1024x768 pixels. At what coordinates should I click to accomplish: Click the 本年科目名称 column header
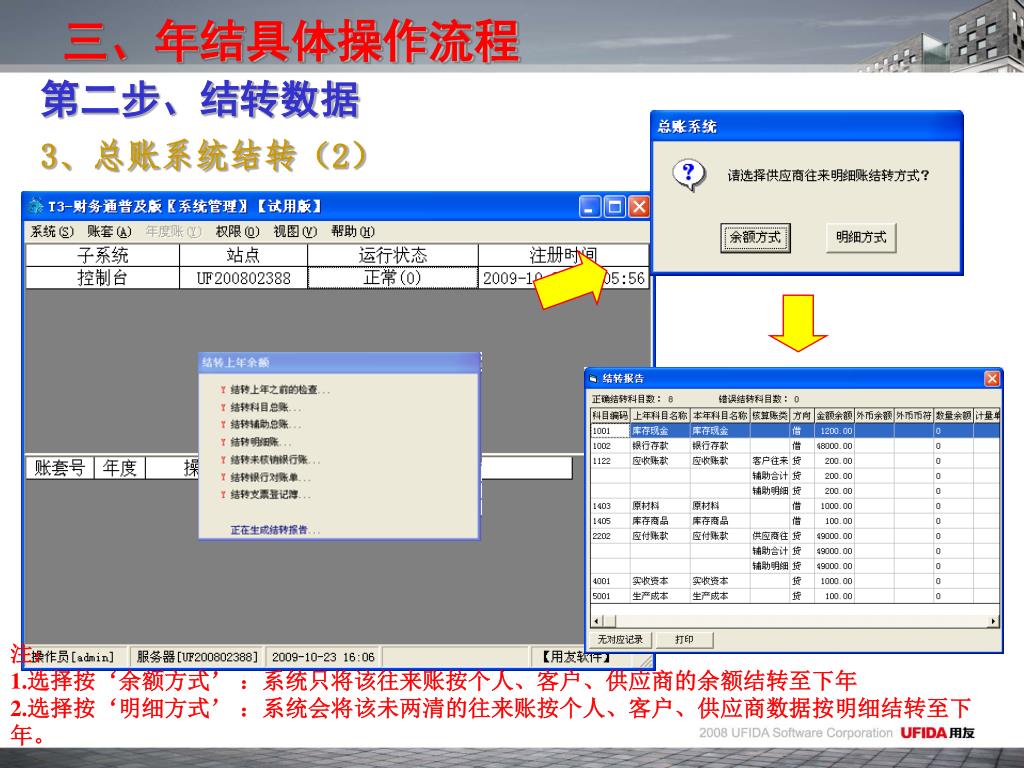(x=720, y=415)
